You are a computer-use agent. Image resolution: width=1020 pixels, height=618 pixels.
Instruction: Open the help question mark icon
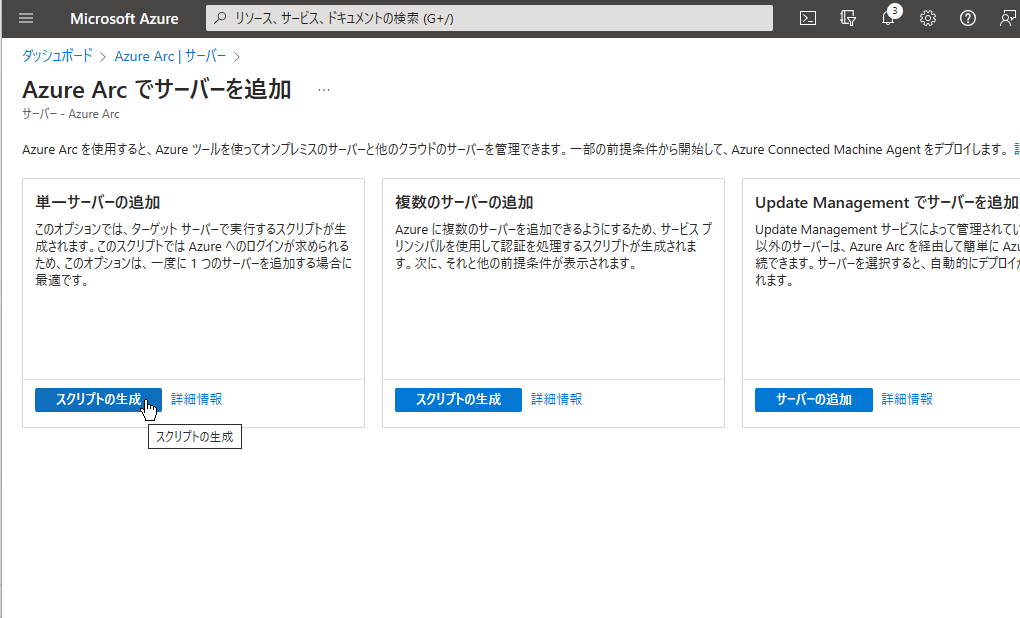(967, 18)
